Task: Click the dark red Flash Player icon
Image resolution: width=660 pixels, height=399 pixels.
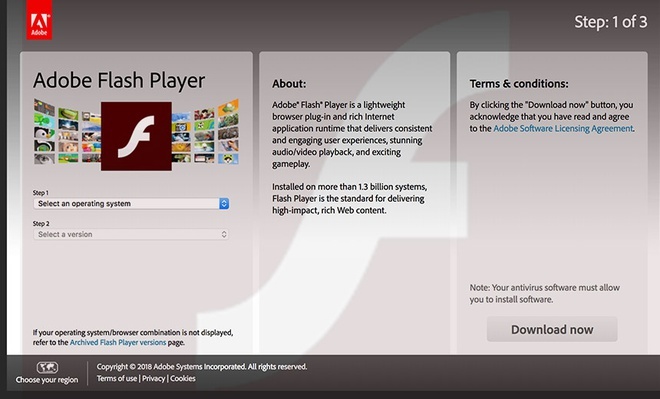Action: [136, 136]
